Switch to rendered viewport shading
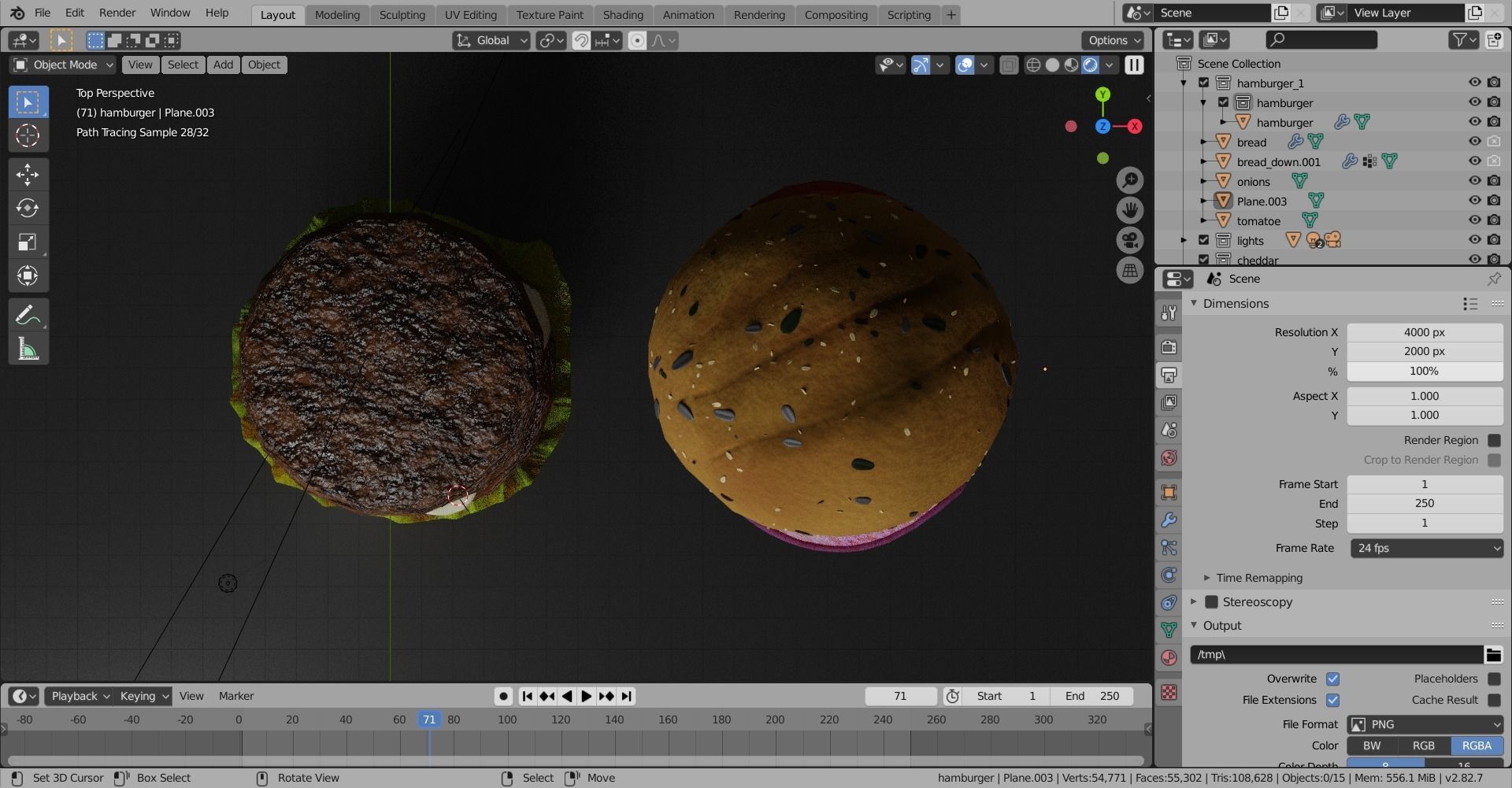This screenshot has width=1512, height=788. coord(1090,65)
